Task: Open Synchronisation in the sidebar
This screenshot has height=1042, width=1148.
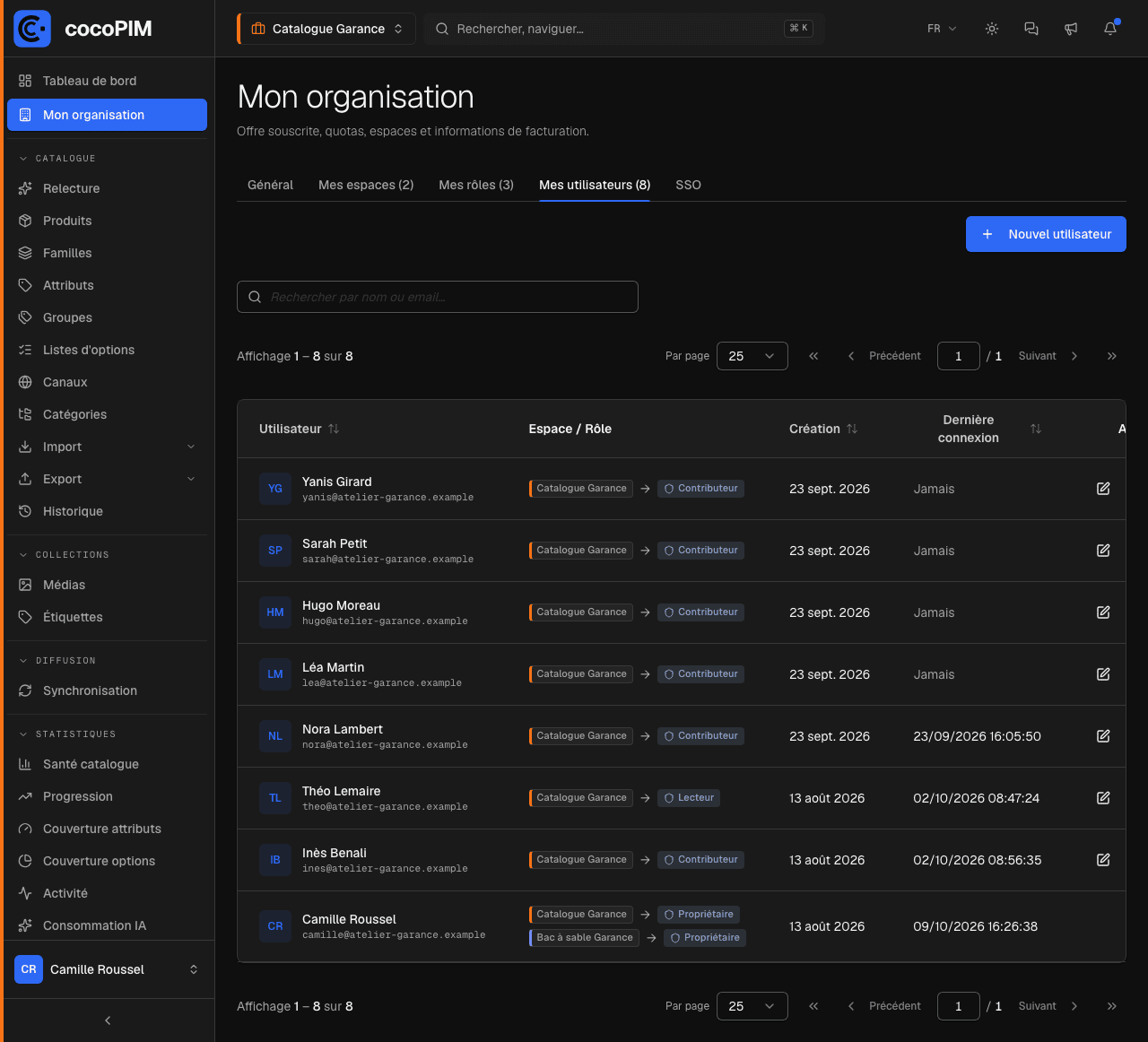Action: 108,690
